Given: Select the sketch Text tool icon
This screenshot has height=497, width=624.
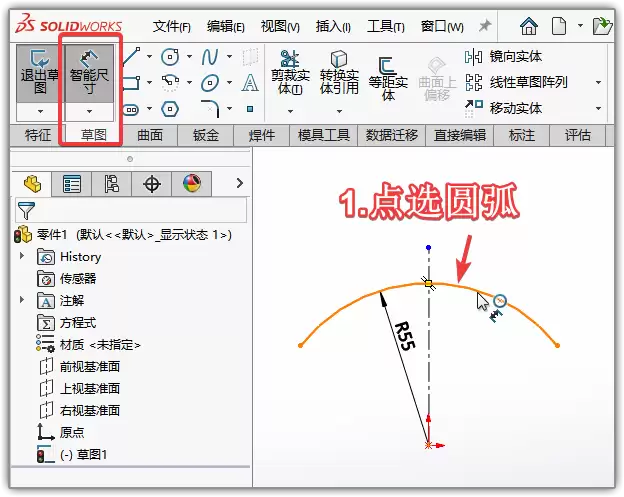Looking at the screenshot, I should coord(250,83).
